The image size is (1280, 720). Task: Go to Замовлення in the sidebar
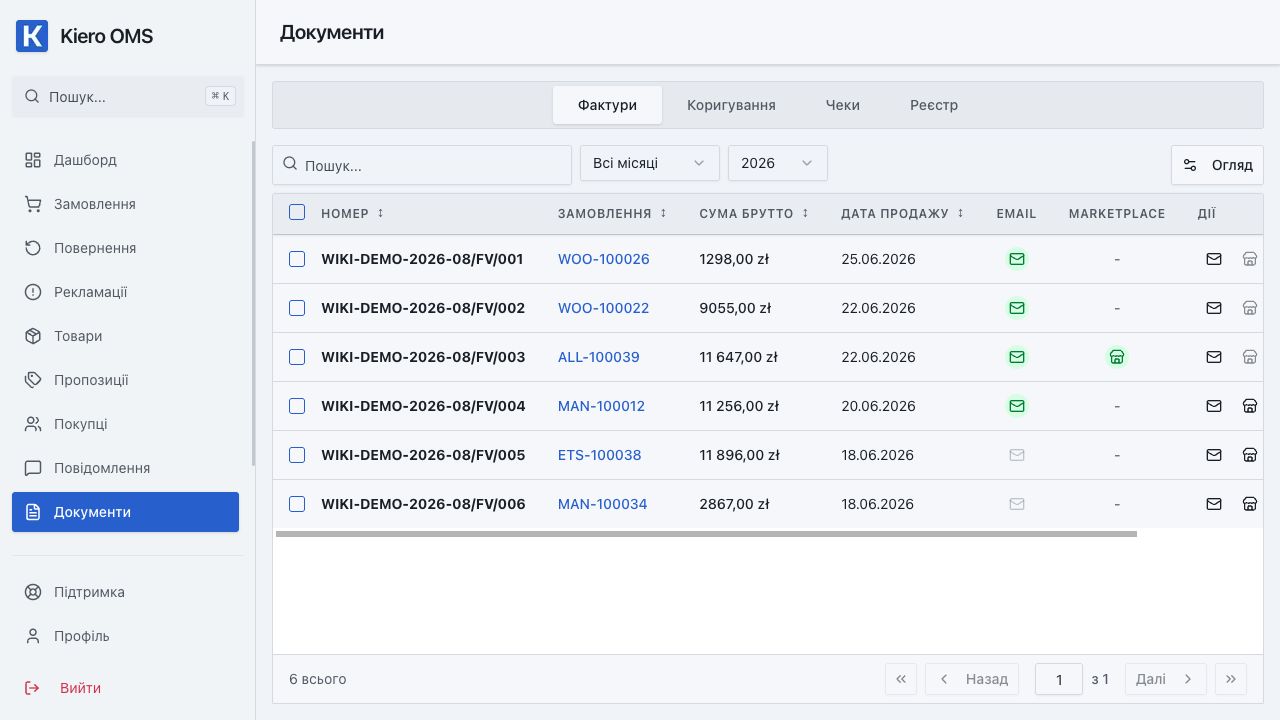point(125,204)
